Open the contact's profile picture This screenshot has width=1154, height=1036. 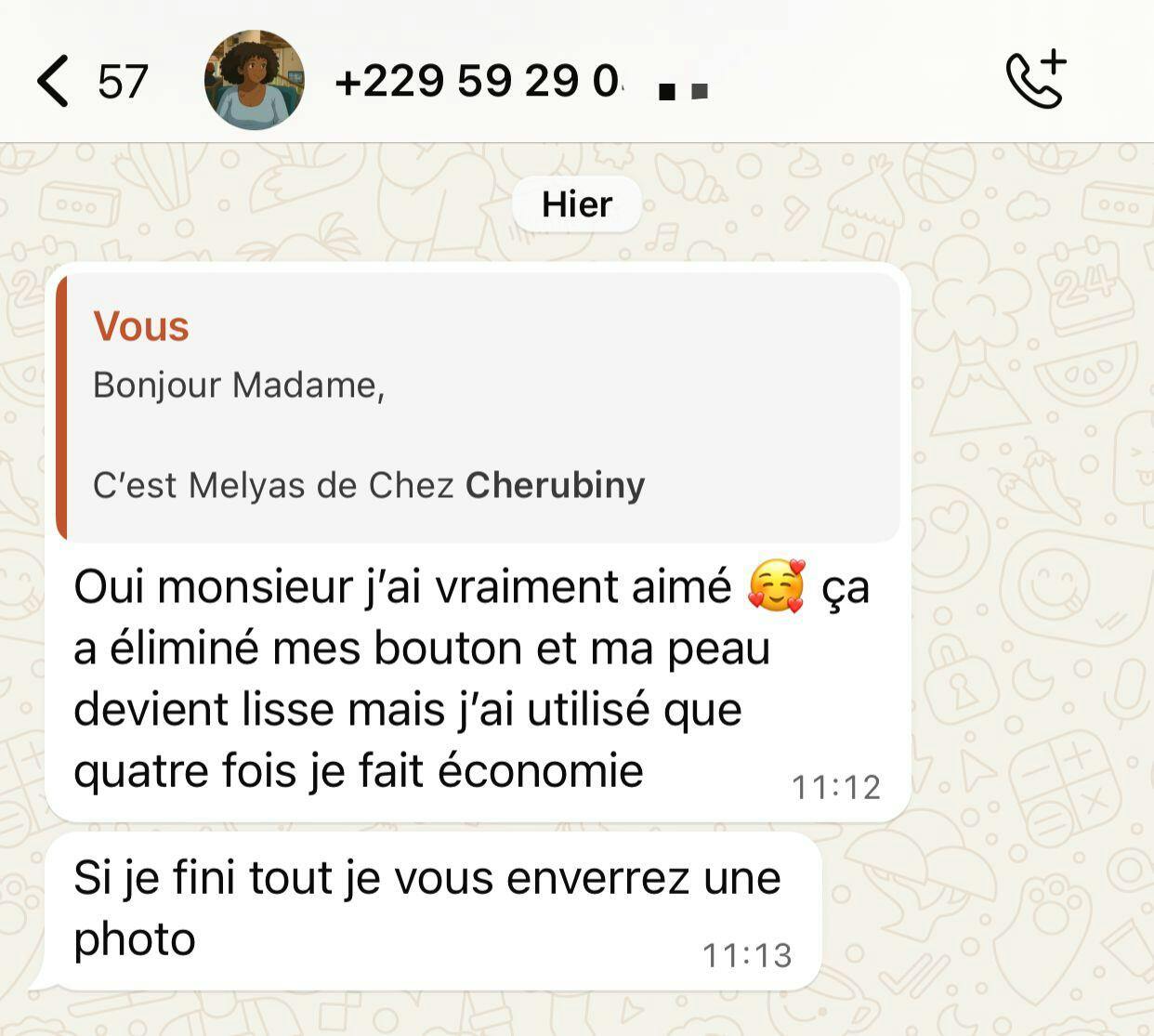click(255, 80)
